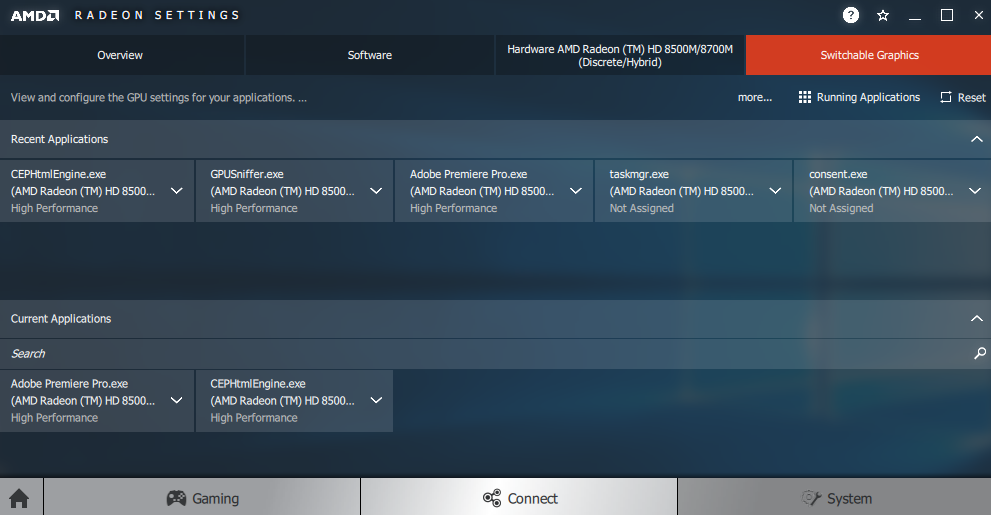
Task: Open the help question mark icon
Action: click(x=851, y=15)
